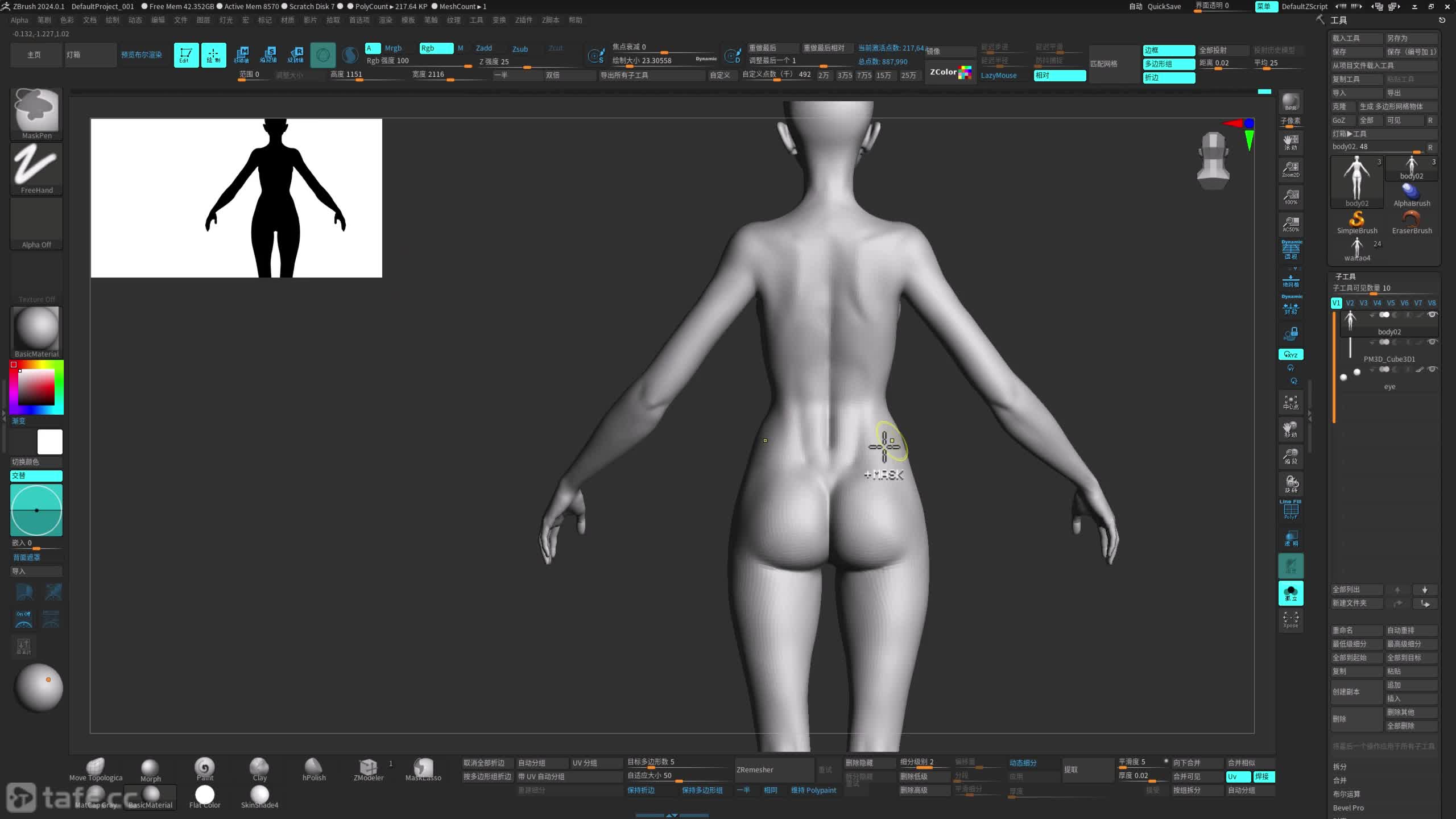1456x819 pixels.
Task: Click the GoZ button
Action: (1342, 120)
